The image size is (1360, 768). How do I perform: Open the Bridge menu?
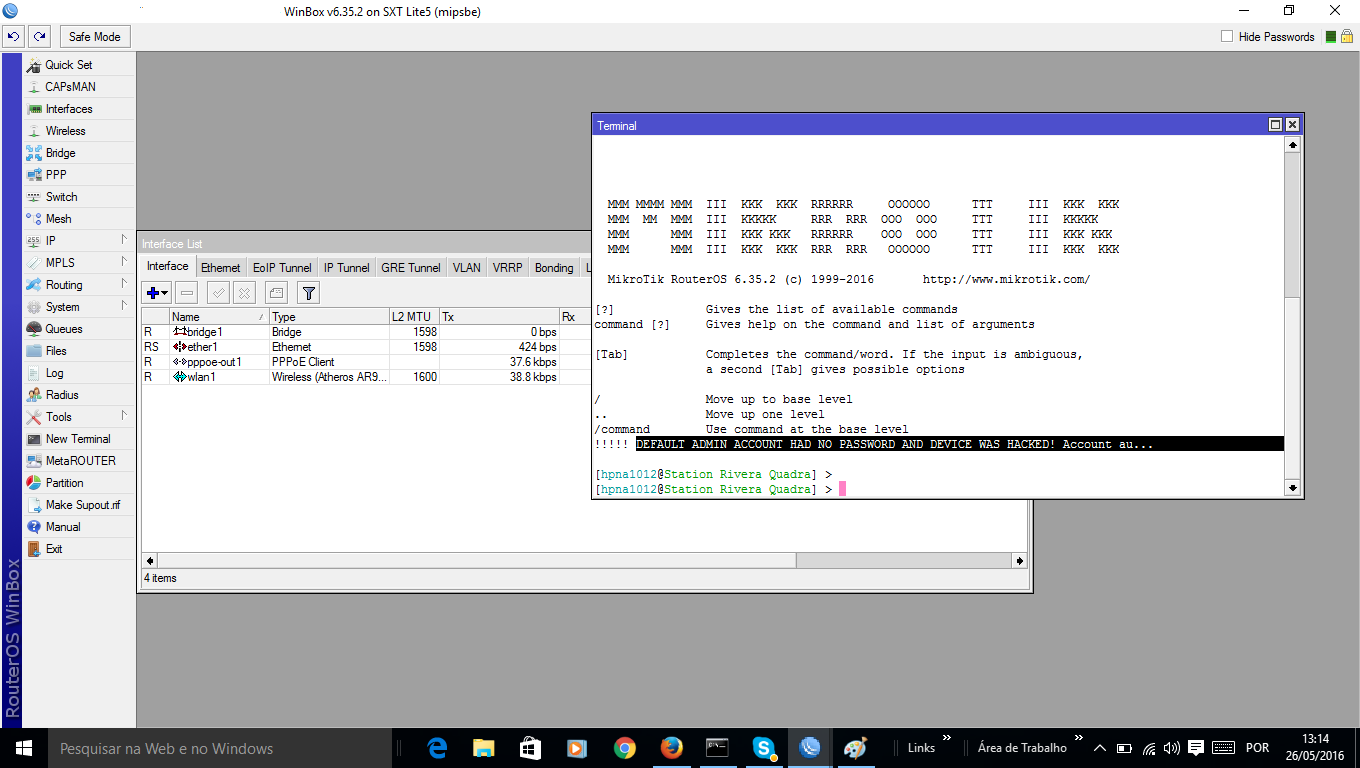point(79,153)
